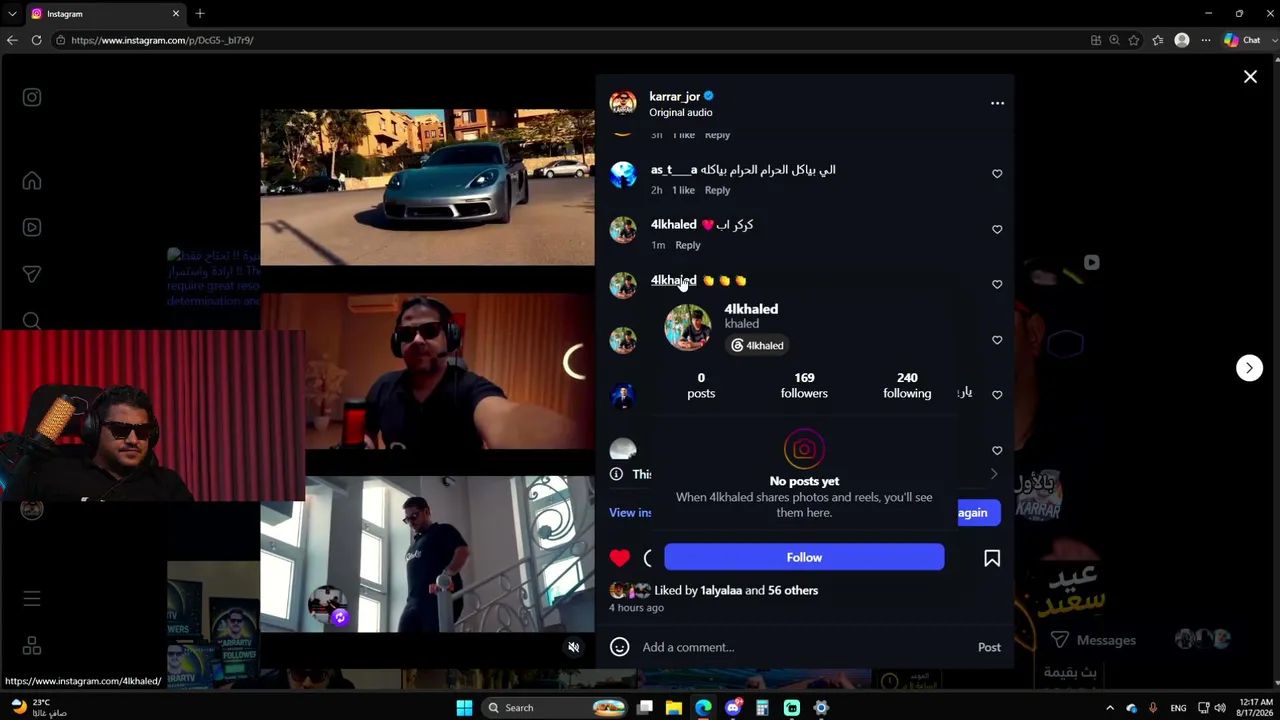Open the 1alyalaa liker profile link
The width and height of the screenshot is (1280, 720).
click(721, 591)
